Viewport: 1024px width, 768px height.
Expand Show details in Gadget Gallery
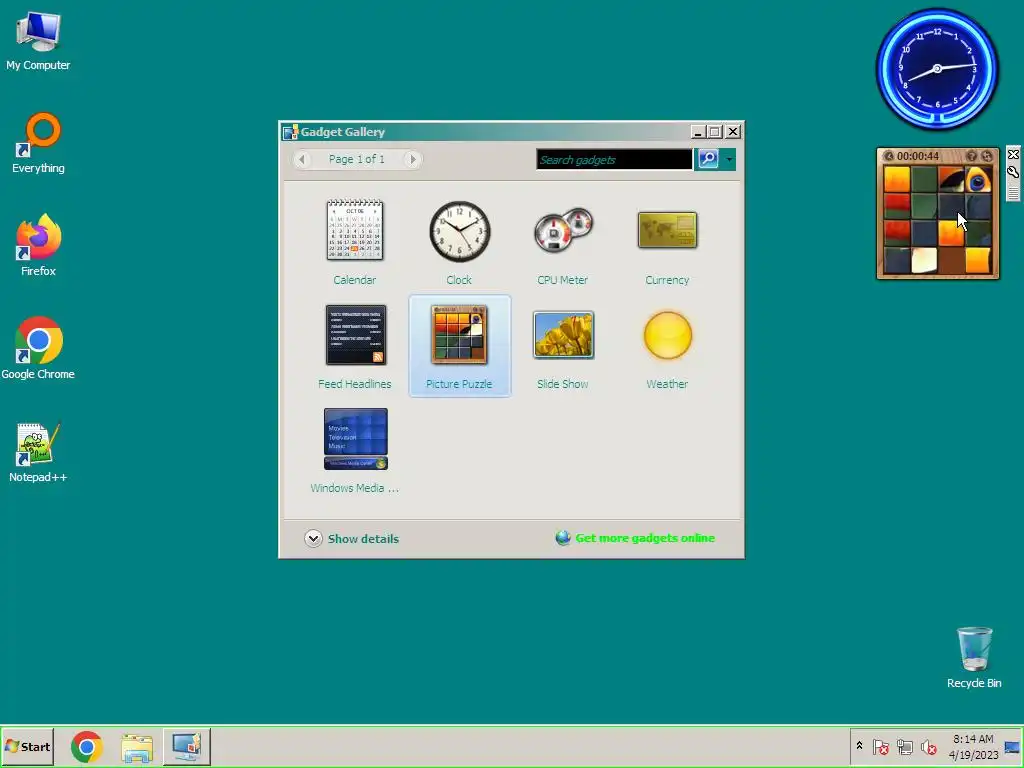coord(351,538)
